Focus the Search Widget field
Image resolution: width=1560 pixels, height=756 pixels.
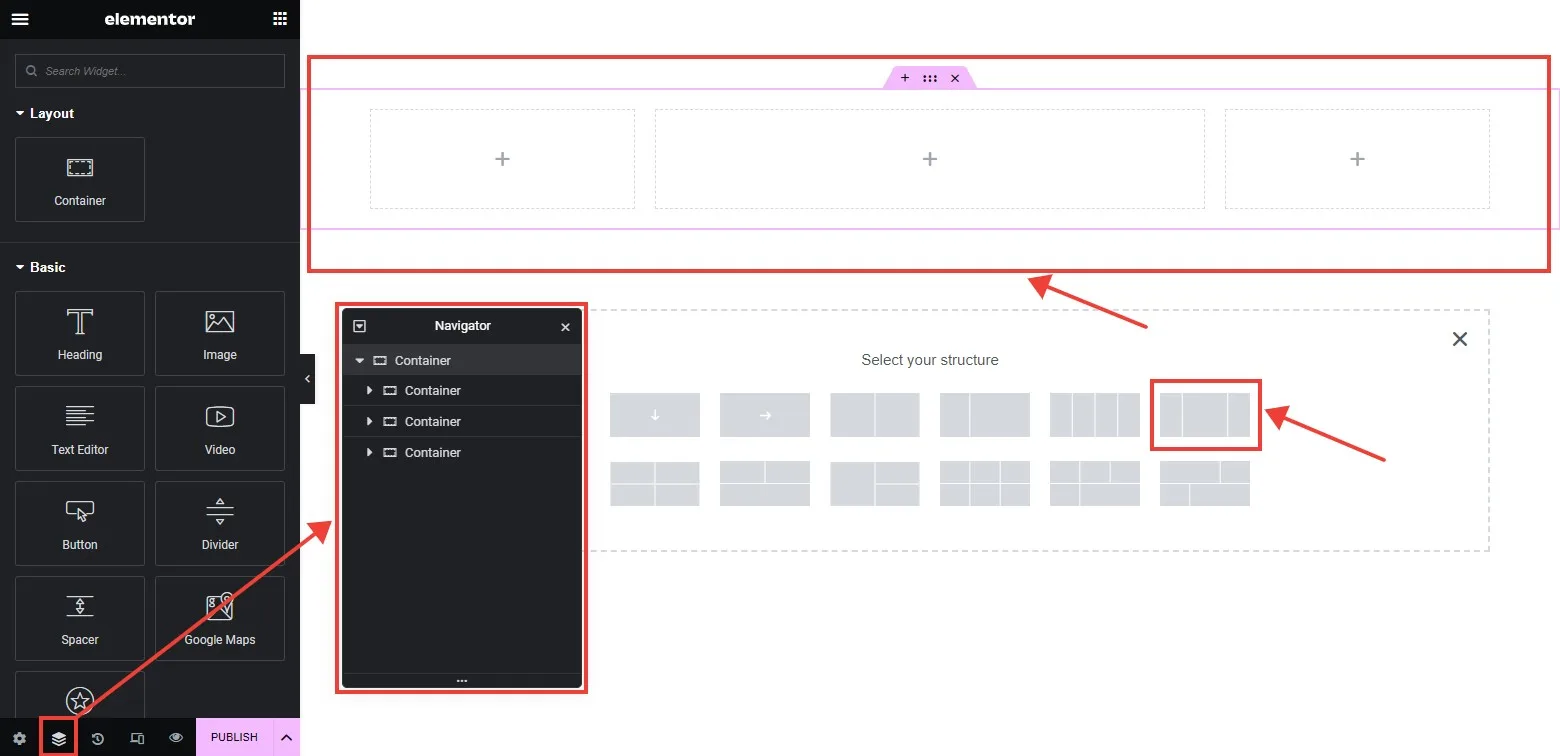coord(150,71)
